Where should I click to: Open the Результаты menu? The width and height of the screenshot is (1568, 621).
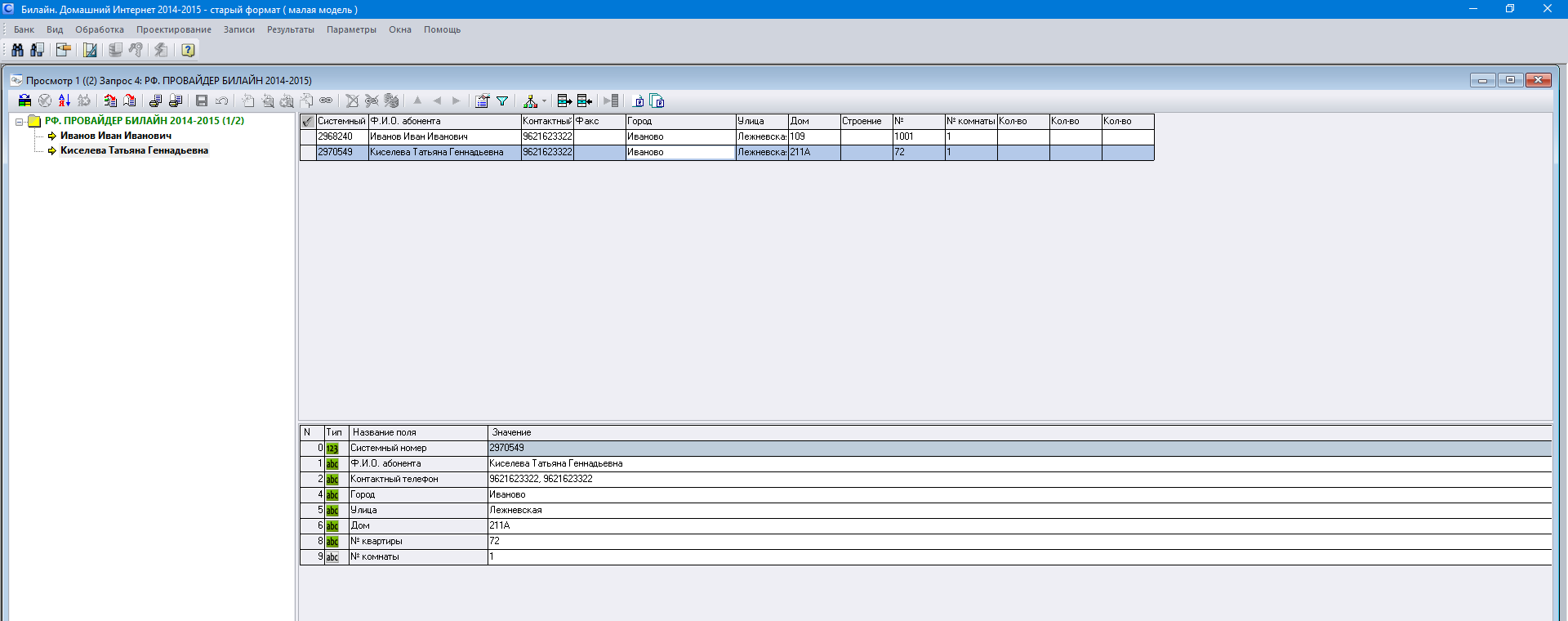(290, 29)
